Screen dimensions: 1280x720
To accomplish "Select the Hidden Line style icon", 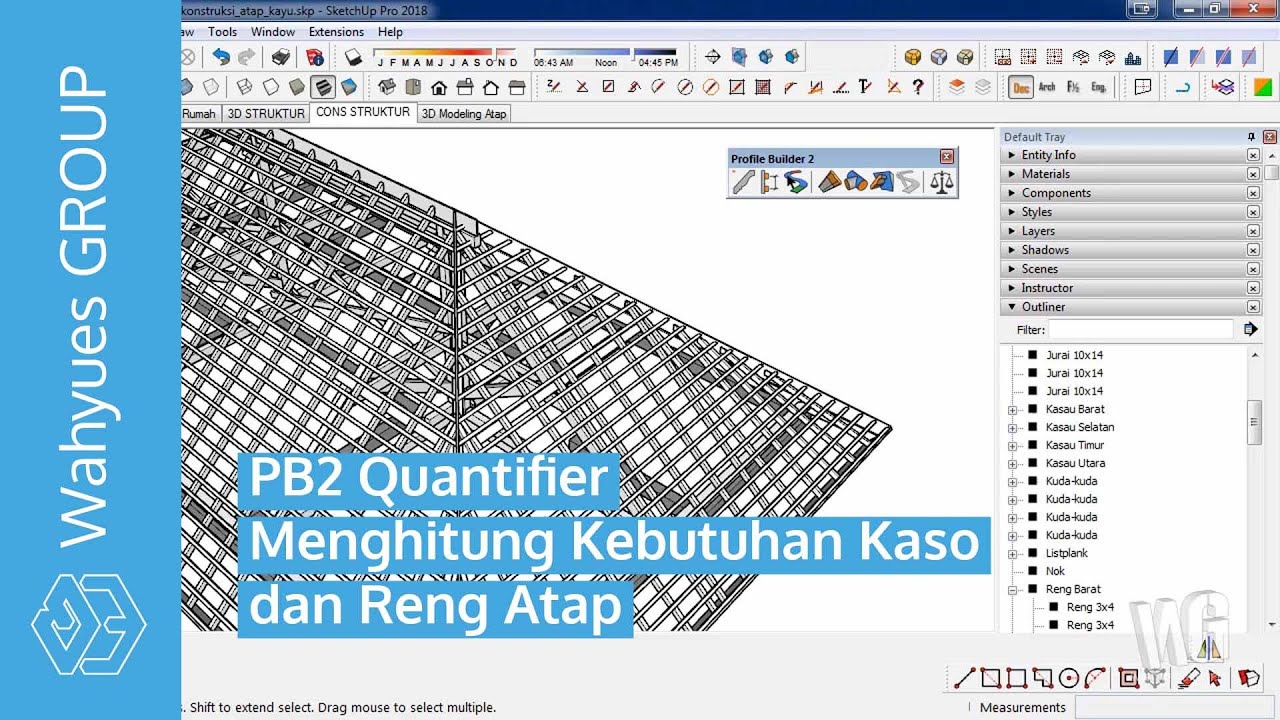I will (271, 87).
